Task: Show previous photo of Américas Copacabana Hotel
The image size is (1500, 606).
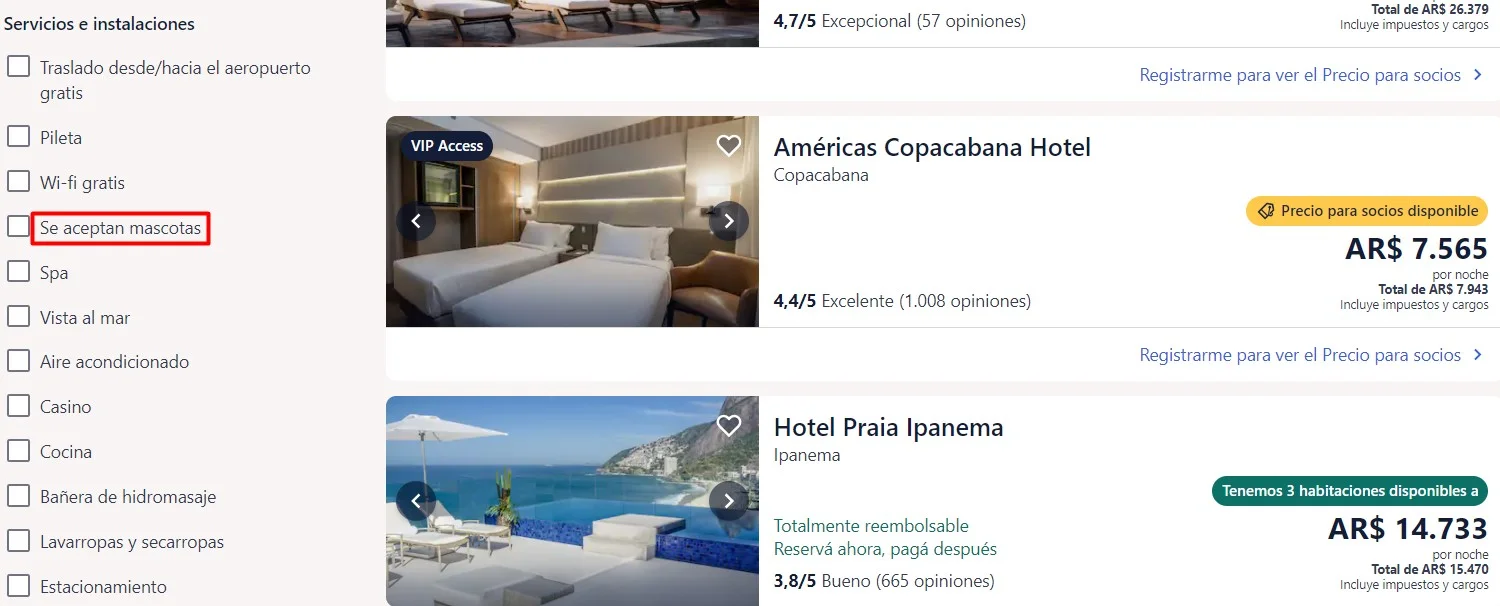Action: [416, 221]
